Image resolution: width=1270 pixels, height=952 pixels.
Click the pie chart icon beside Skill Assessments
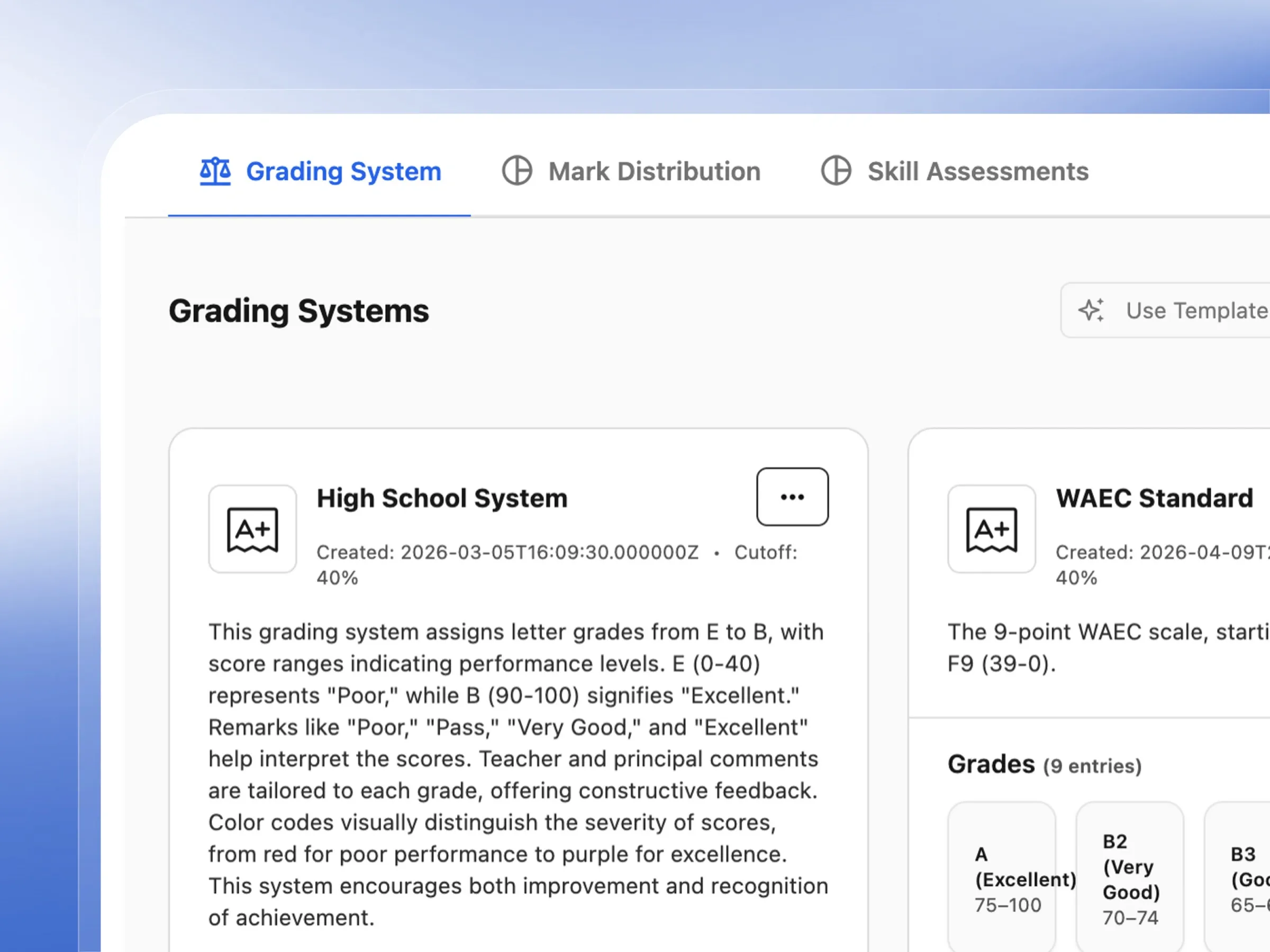click(836, 171)
